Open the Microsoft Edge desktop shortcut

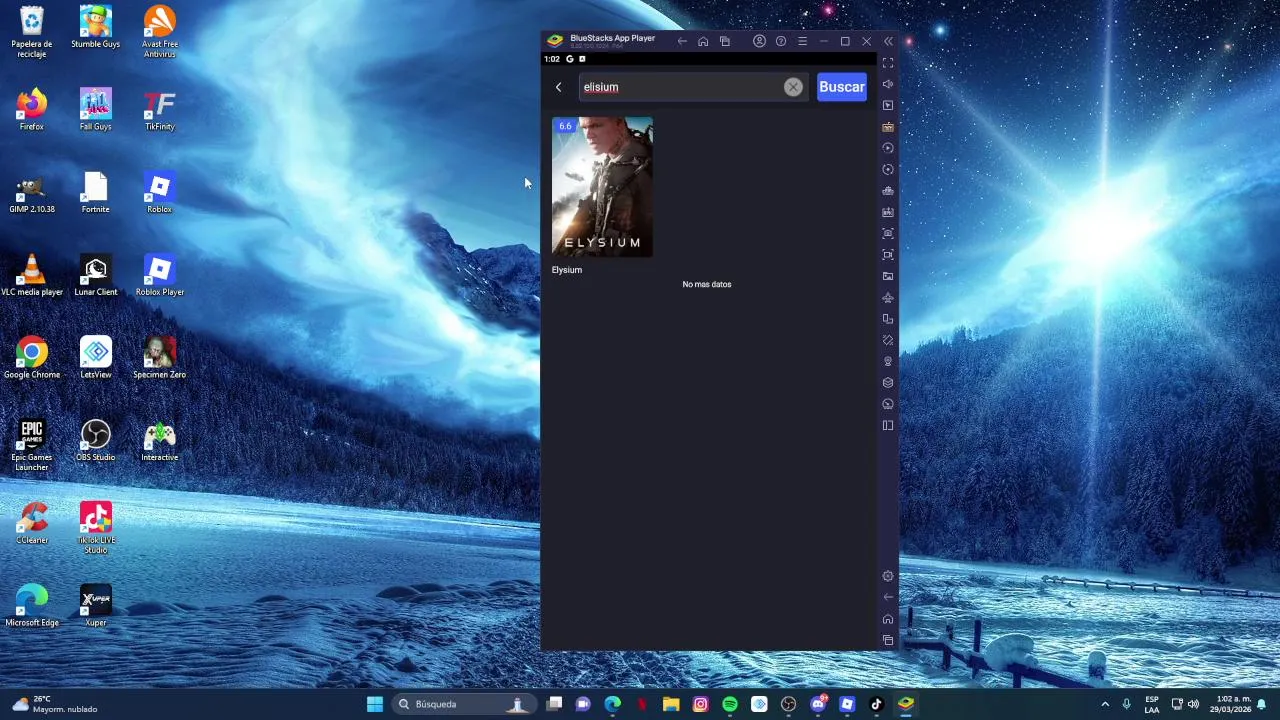(32, 606)
